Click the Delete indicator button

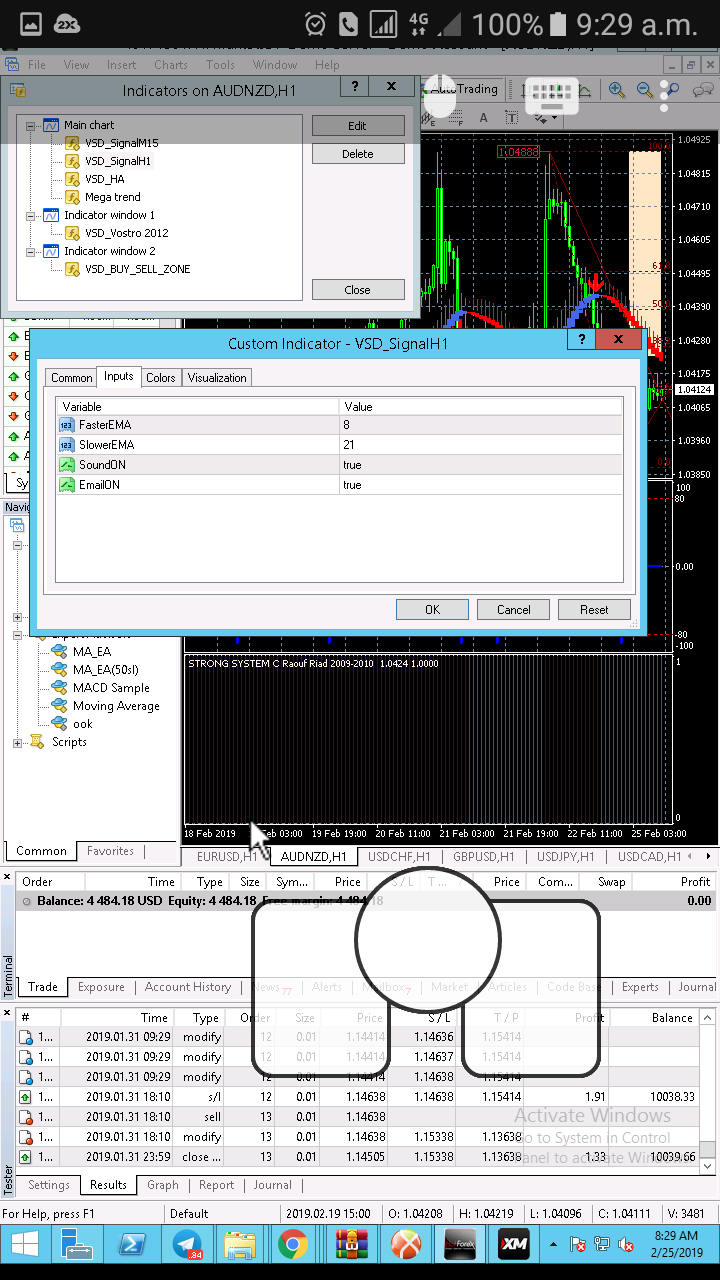tap(358, 154)
